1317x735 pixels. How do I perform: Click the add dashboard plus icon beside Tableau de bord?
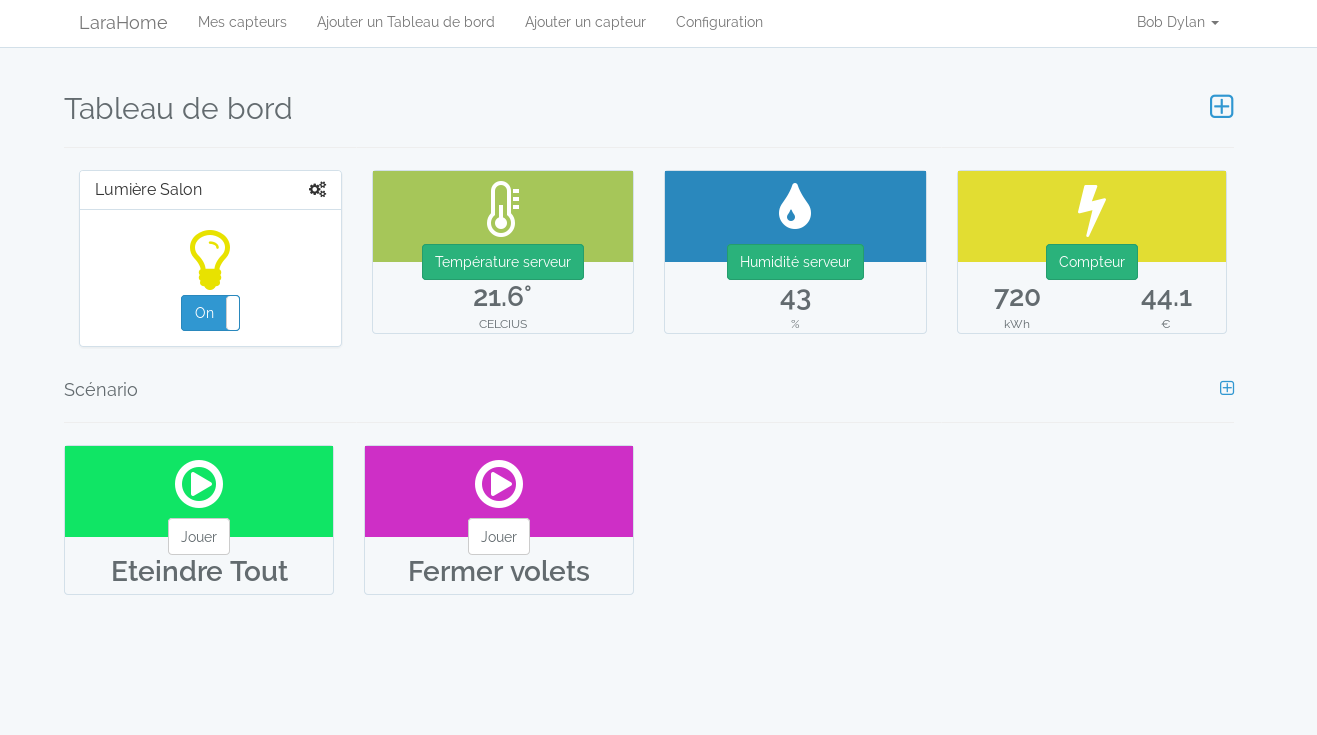[x=1221, y=106]
